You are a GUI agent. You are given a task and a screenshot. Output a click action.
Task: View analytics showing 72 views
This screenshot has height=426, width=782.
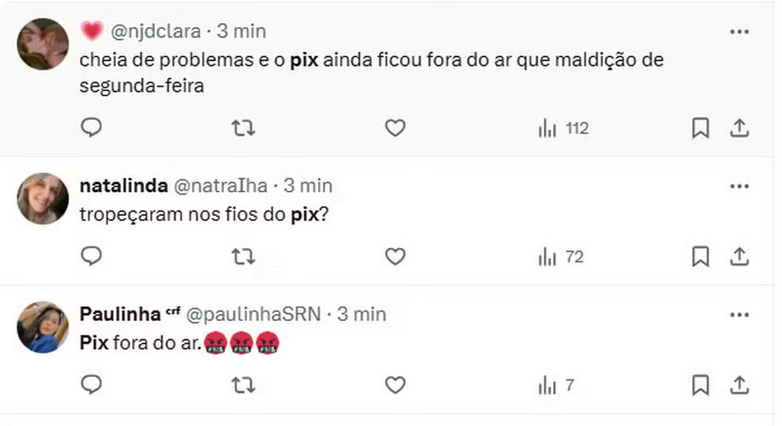[x=561, y=257]
